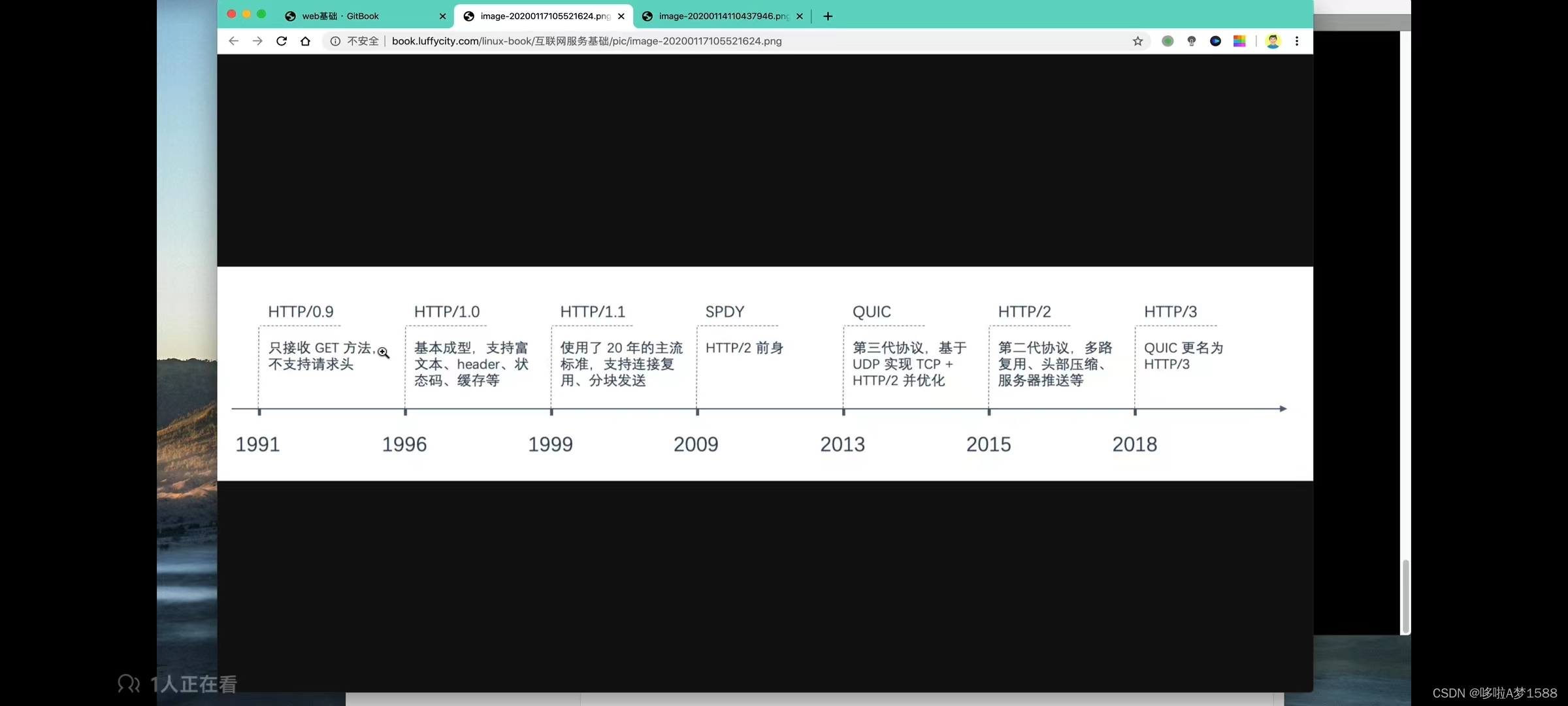Click the browser back arrow
The width and height of the screenshot is (1568, 706).
click(233, 41)
